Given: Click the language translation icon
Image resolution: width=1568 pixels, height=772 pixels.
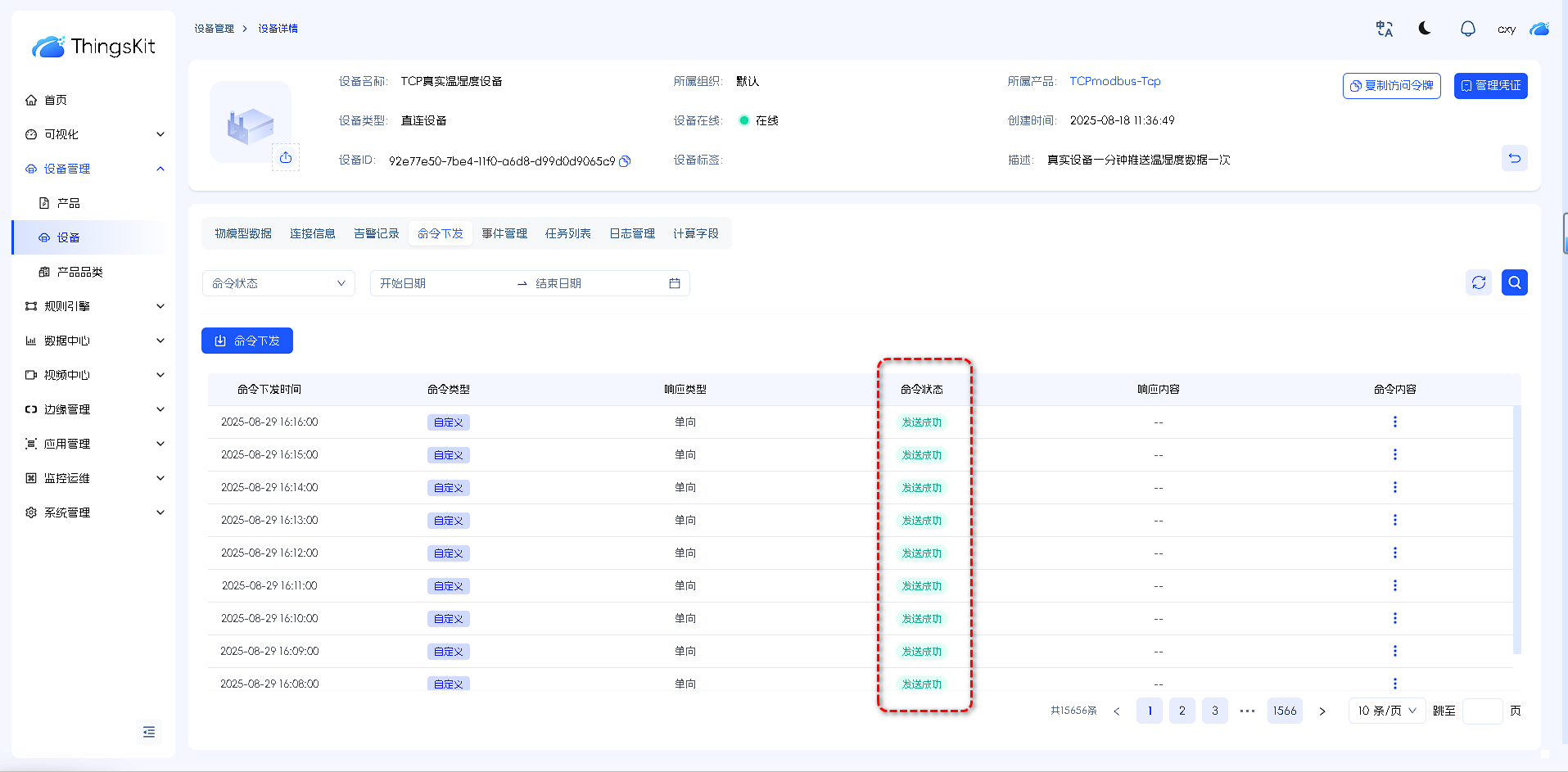Looking at the screenshot, I should [x=1384, y=29].
